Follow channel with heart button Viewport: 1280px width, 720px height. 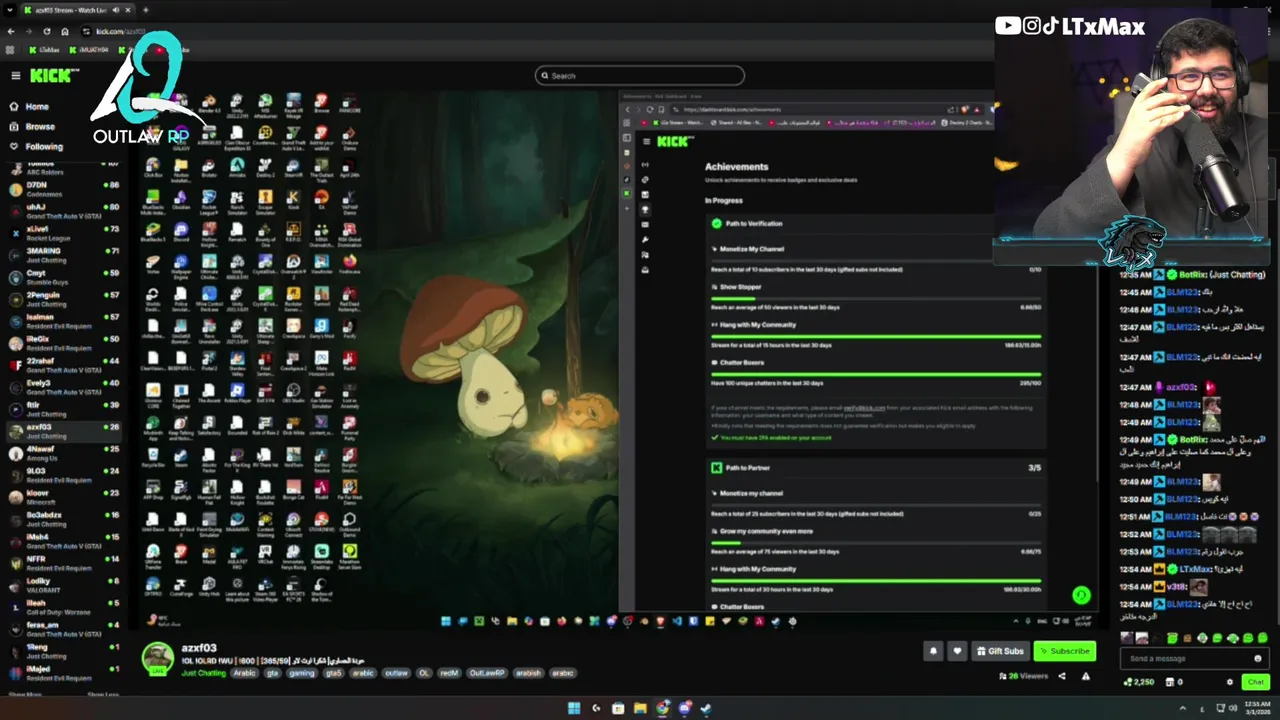click(x=957, y=651)
